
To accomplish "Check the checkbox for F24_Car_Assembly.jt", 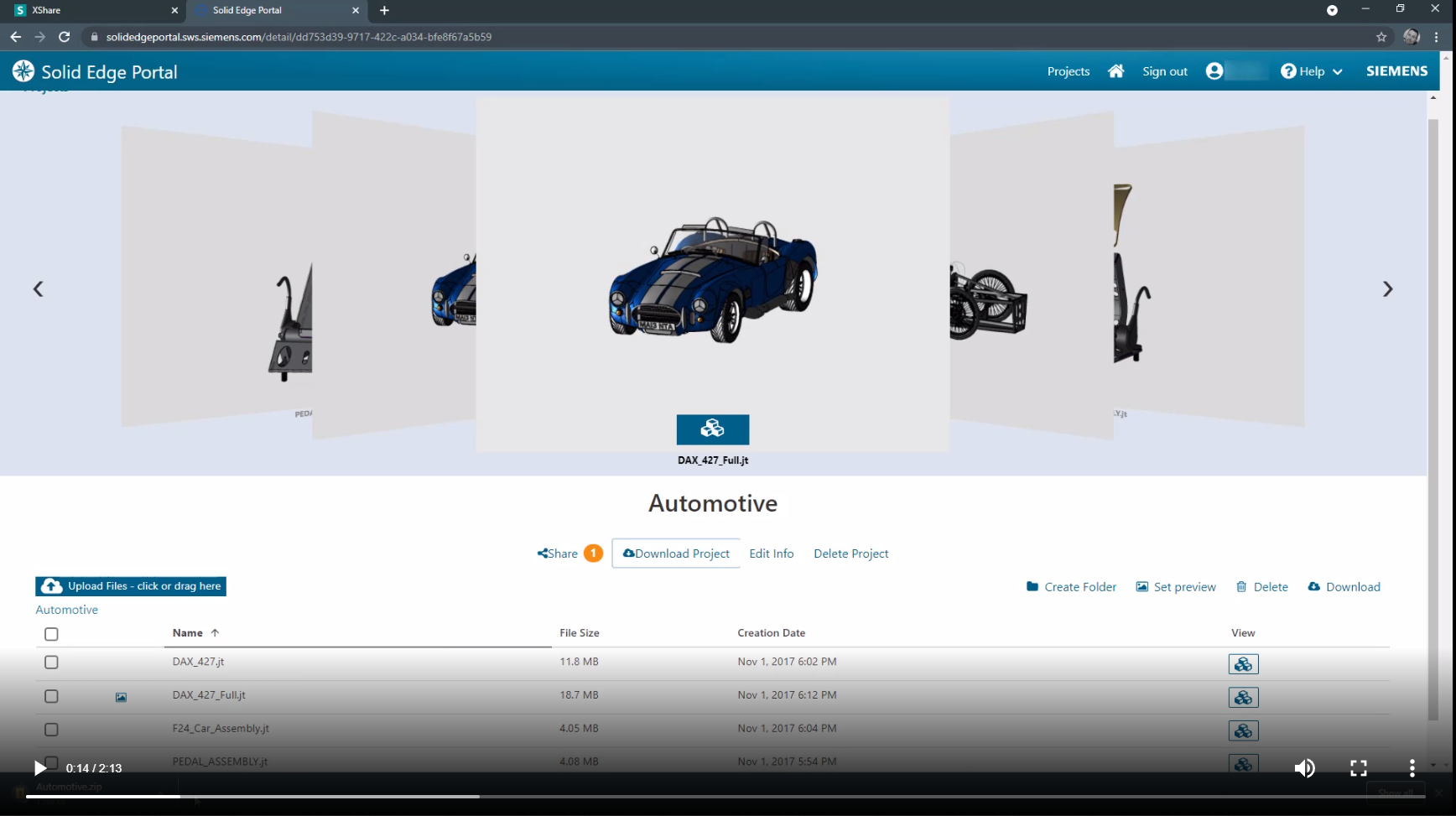I will pos(51,730).
